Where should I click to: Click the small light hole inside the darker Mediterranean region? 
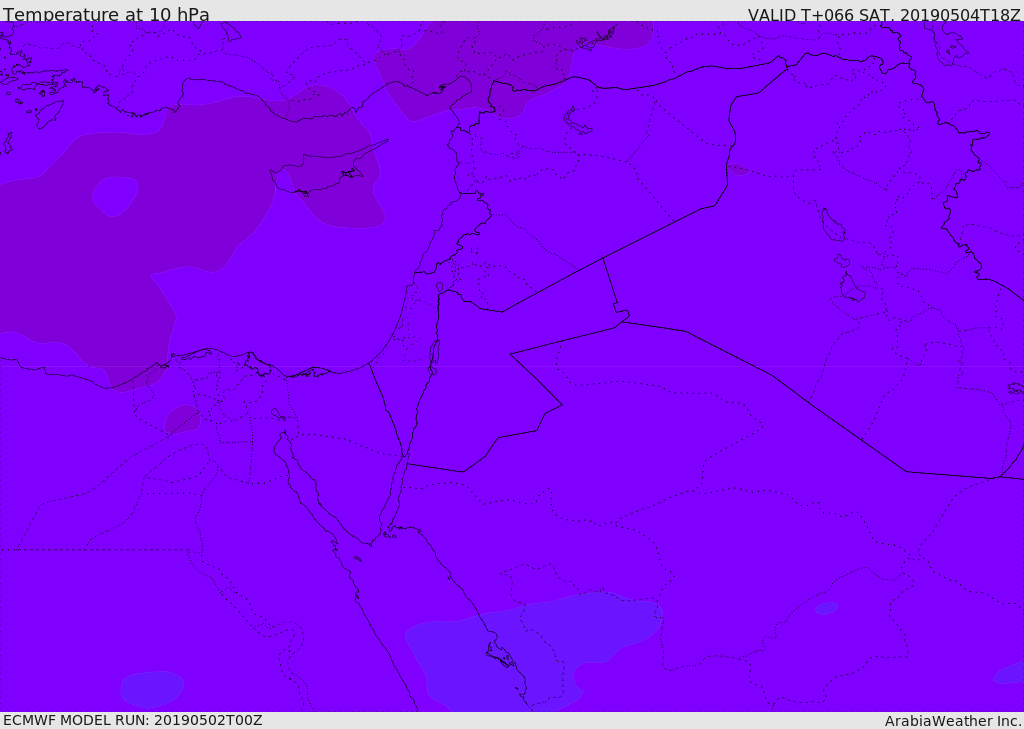pyautogui.click(x=115, y=196)
